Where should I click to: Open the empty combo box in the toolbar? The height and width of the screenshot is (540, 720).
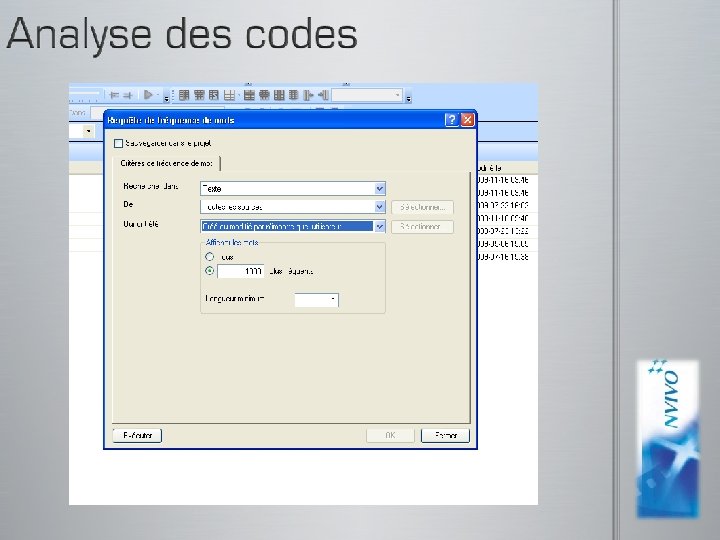coord(367,95)
